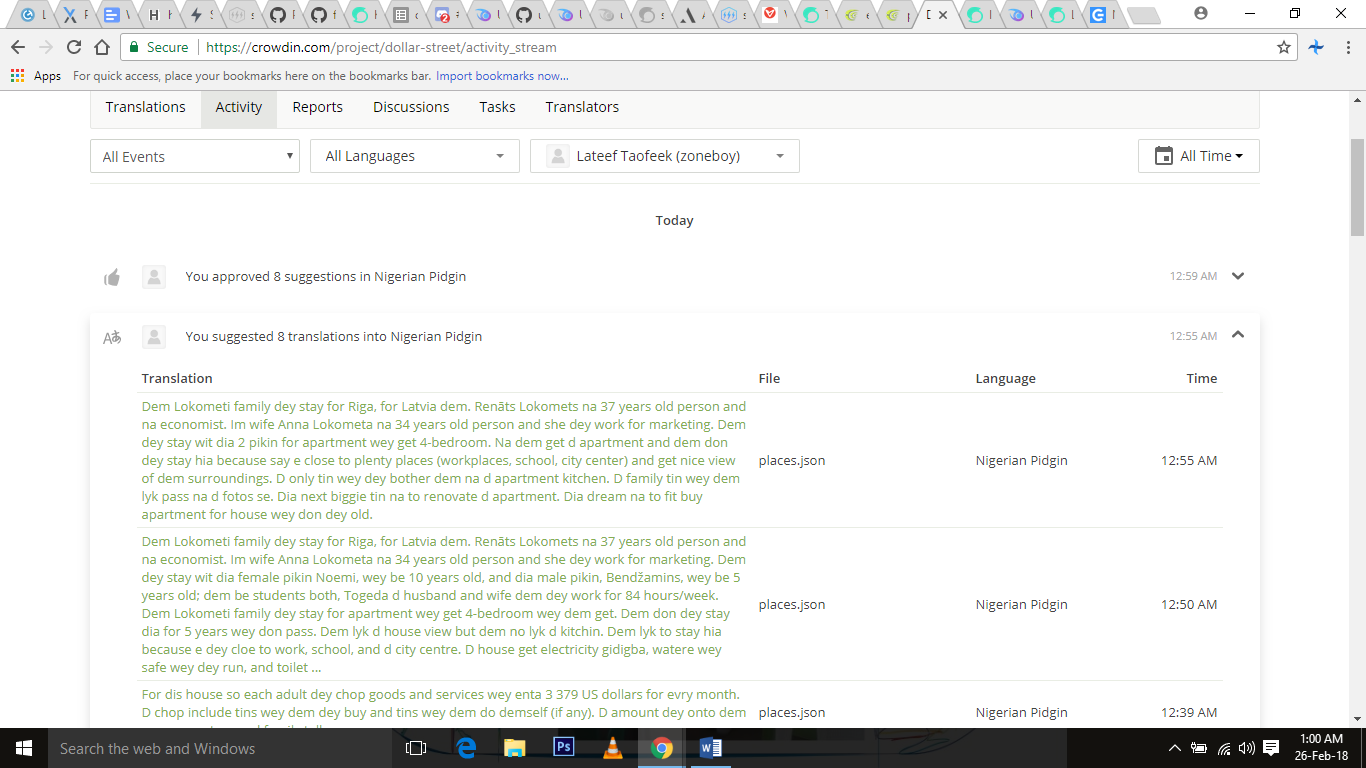Collapse the 'You suggested 8 translations' entry
The image size is (1366, 768).
[1238, 335]
